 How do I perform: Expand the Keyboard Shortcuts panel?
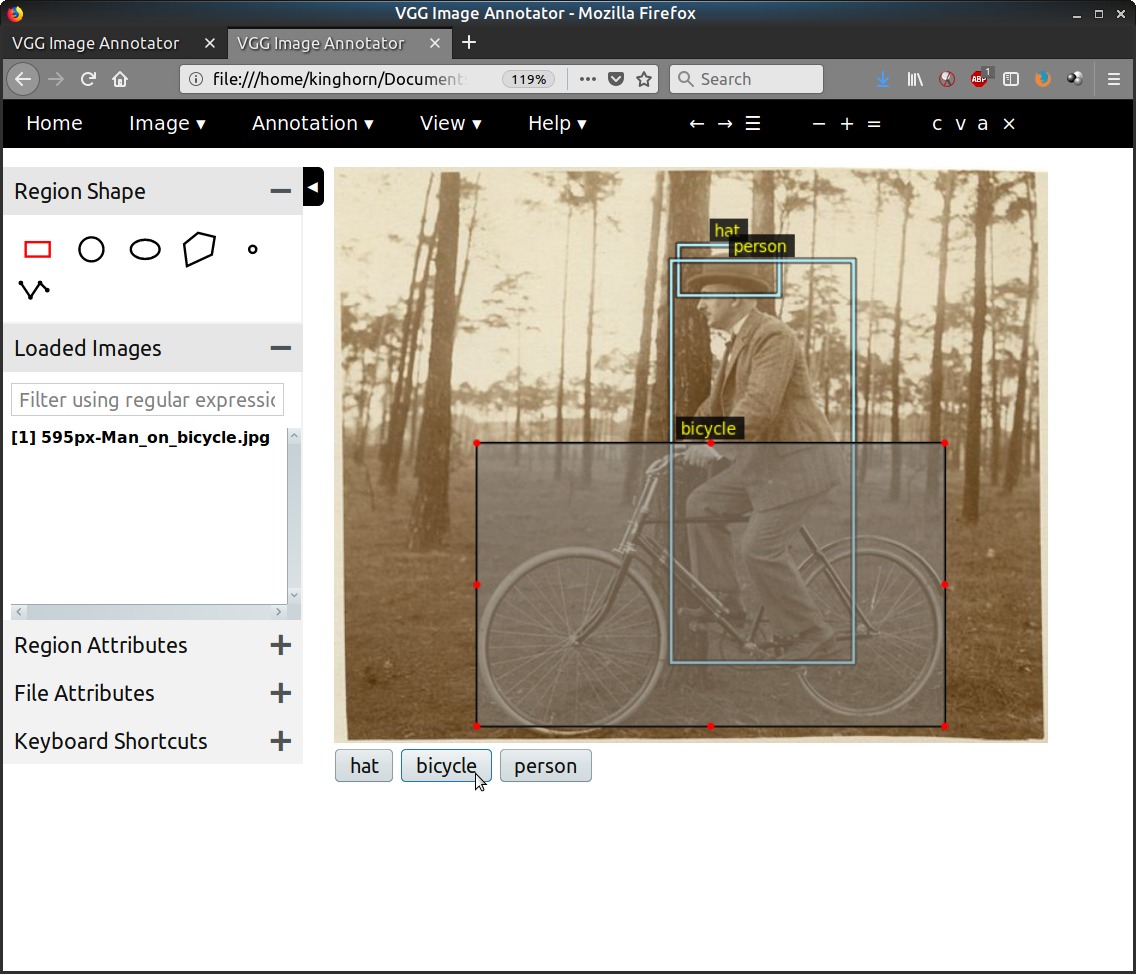[x=280, y=741]
